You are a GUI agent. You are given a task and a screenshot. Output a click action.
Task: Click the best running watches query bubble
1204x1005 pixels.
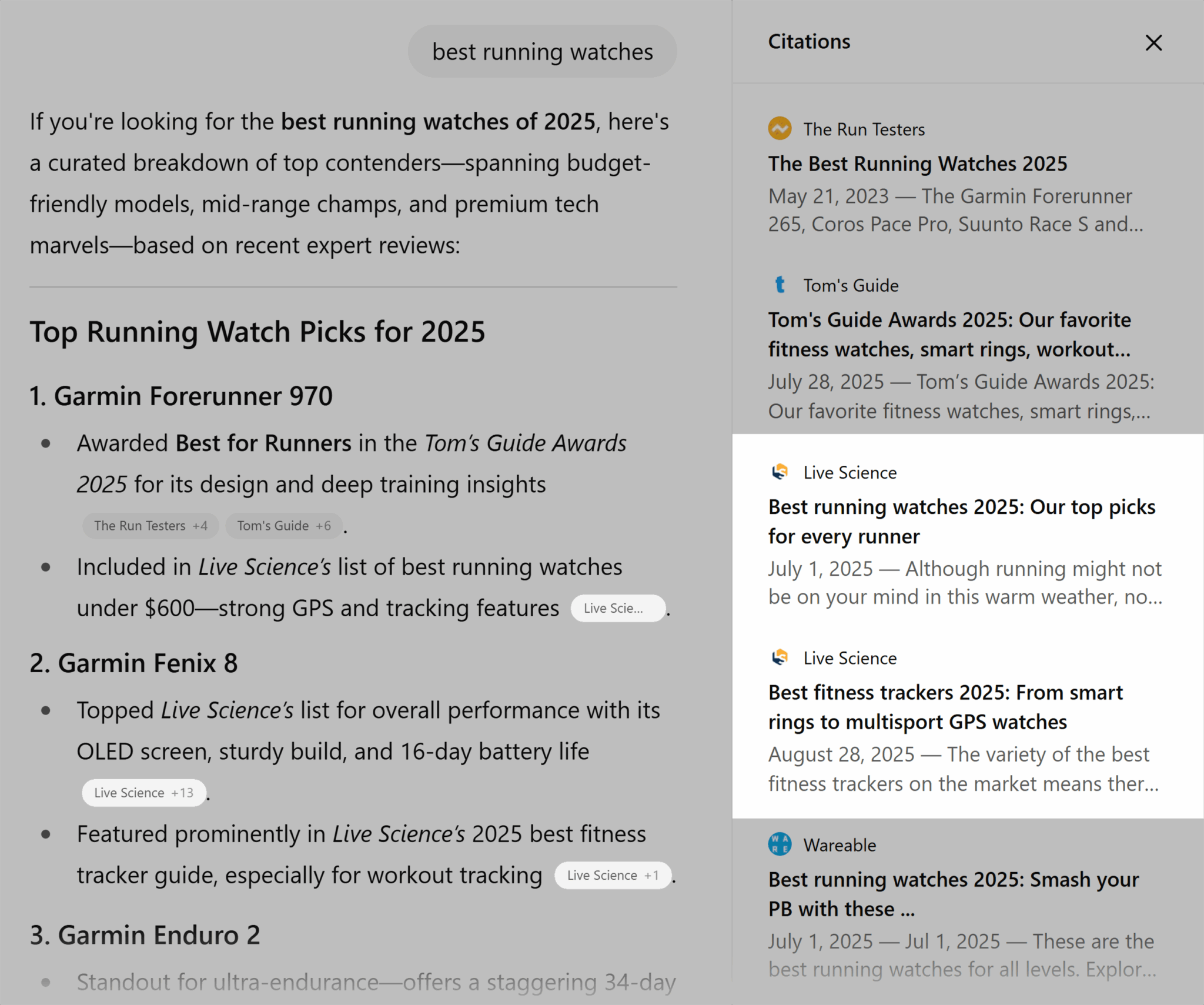[x=542, y=52]
